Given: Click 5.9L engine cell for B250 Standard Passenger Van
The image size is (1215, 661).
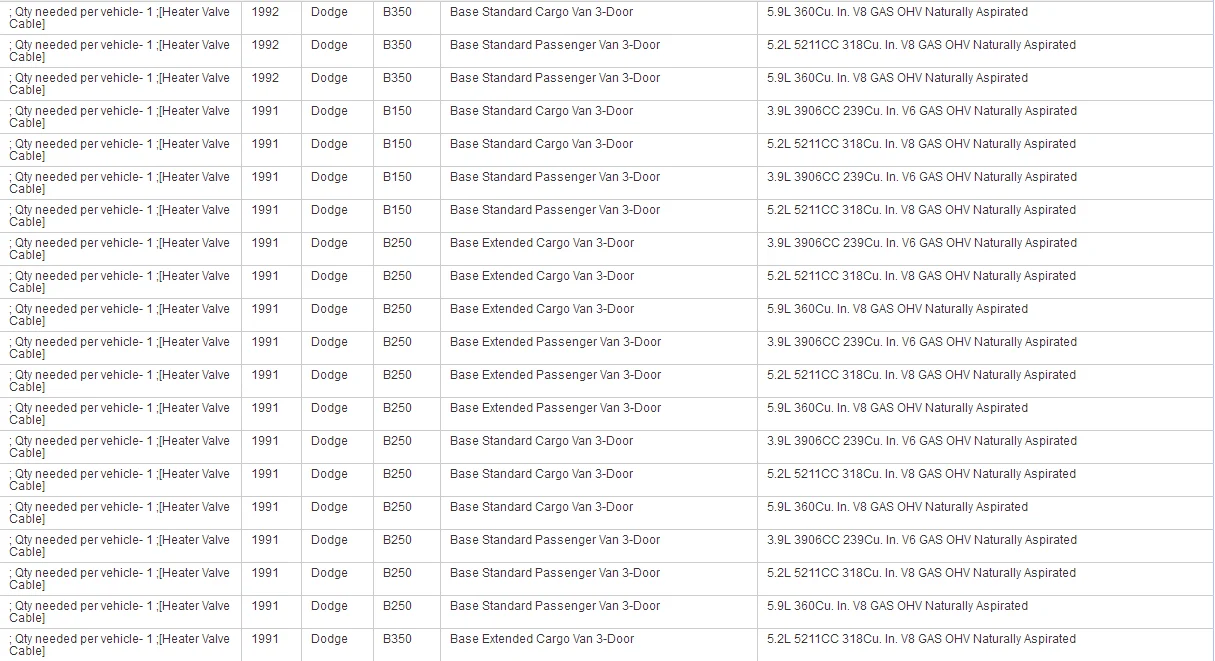Looking at the screenshot, I should 985,612.
